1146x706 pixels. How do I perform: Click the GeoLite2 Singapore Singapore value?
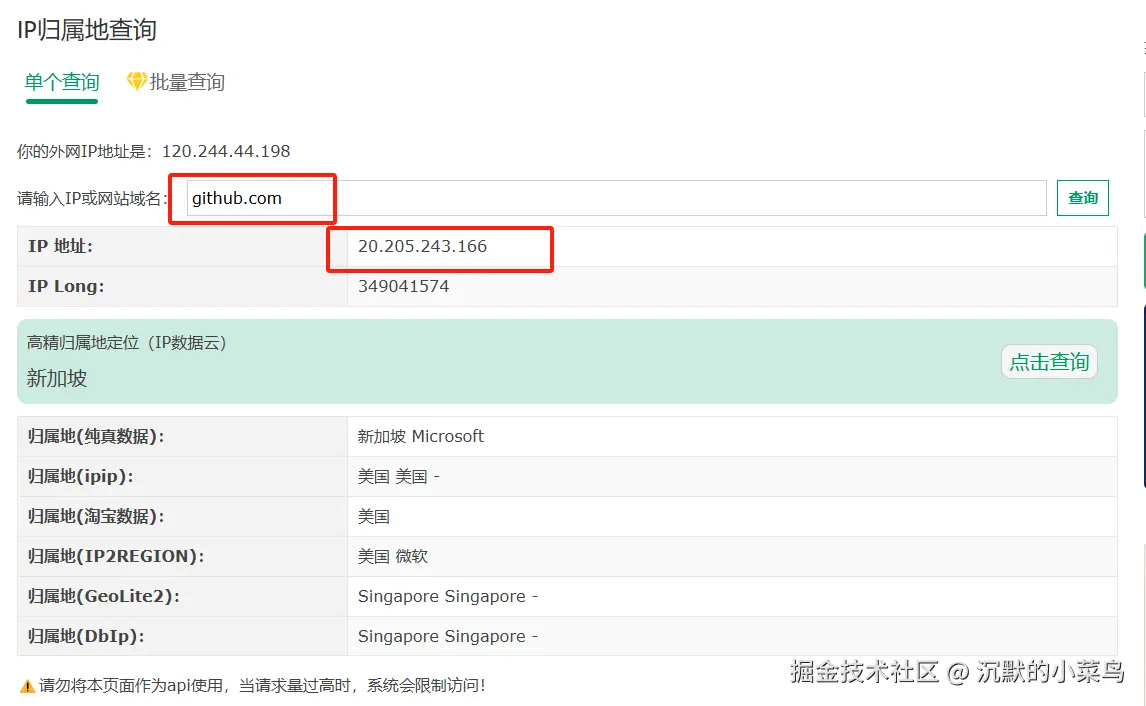click(x=447, y=596)
